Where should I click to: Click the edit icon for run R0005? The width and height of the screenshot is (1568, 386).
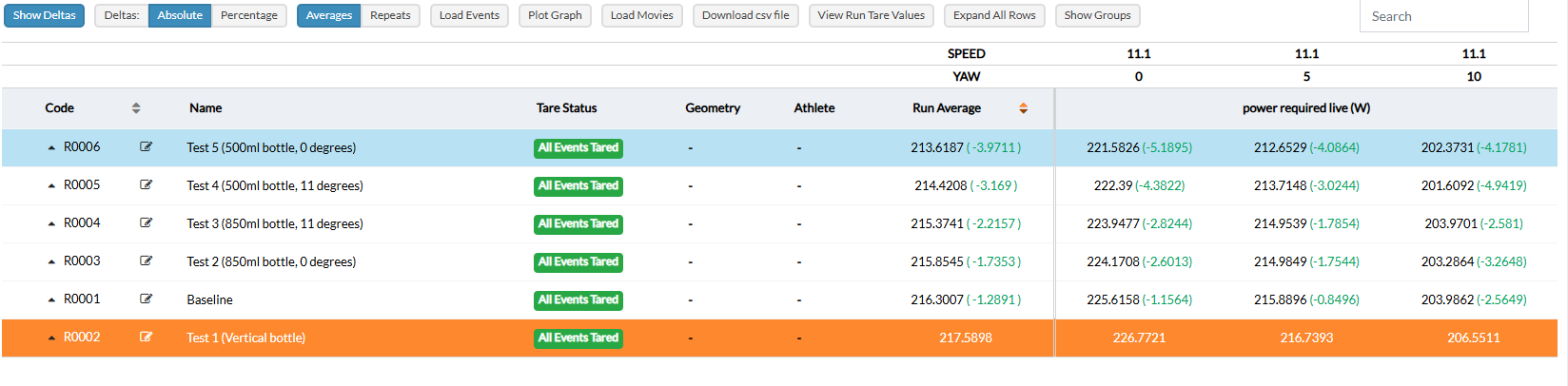(x=146, y=184)
